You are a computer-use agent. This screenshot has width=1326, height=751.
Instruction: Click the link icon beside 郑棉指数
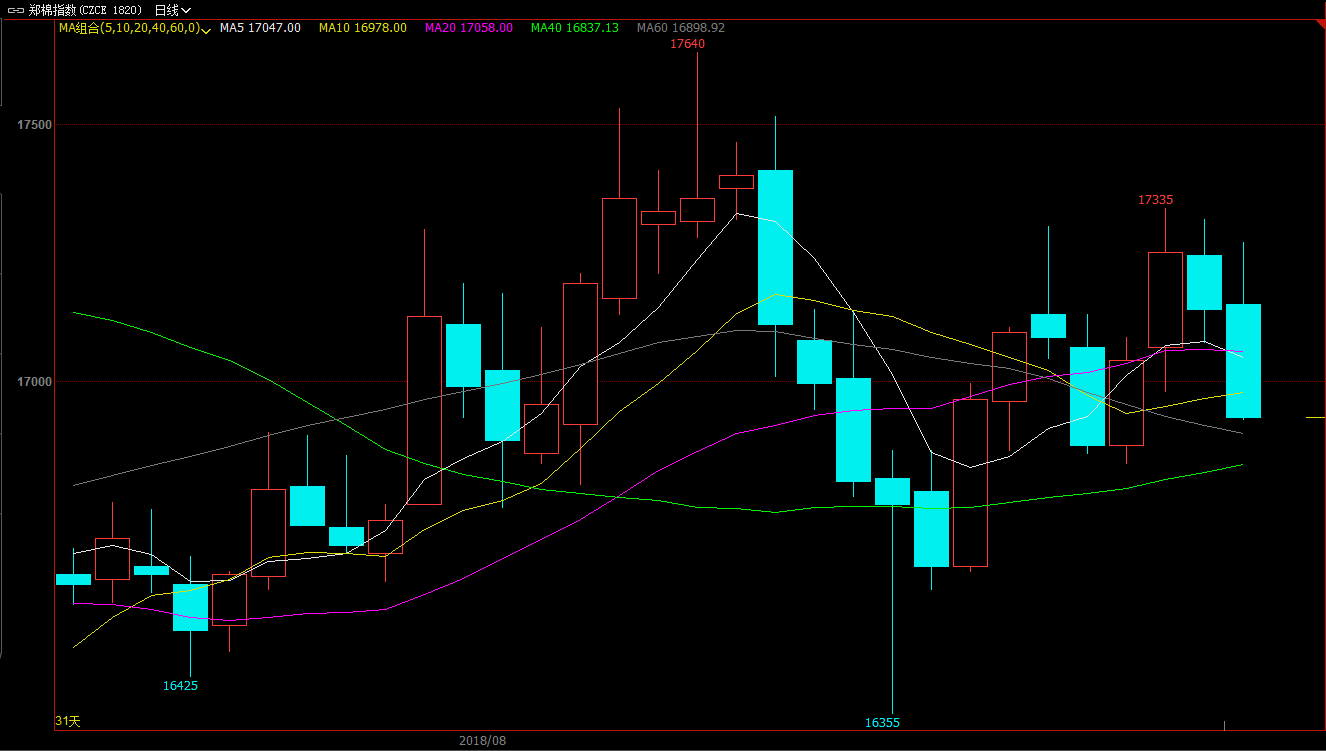point(15,10)
